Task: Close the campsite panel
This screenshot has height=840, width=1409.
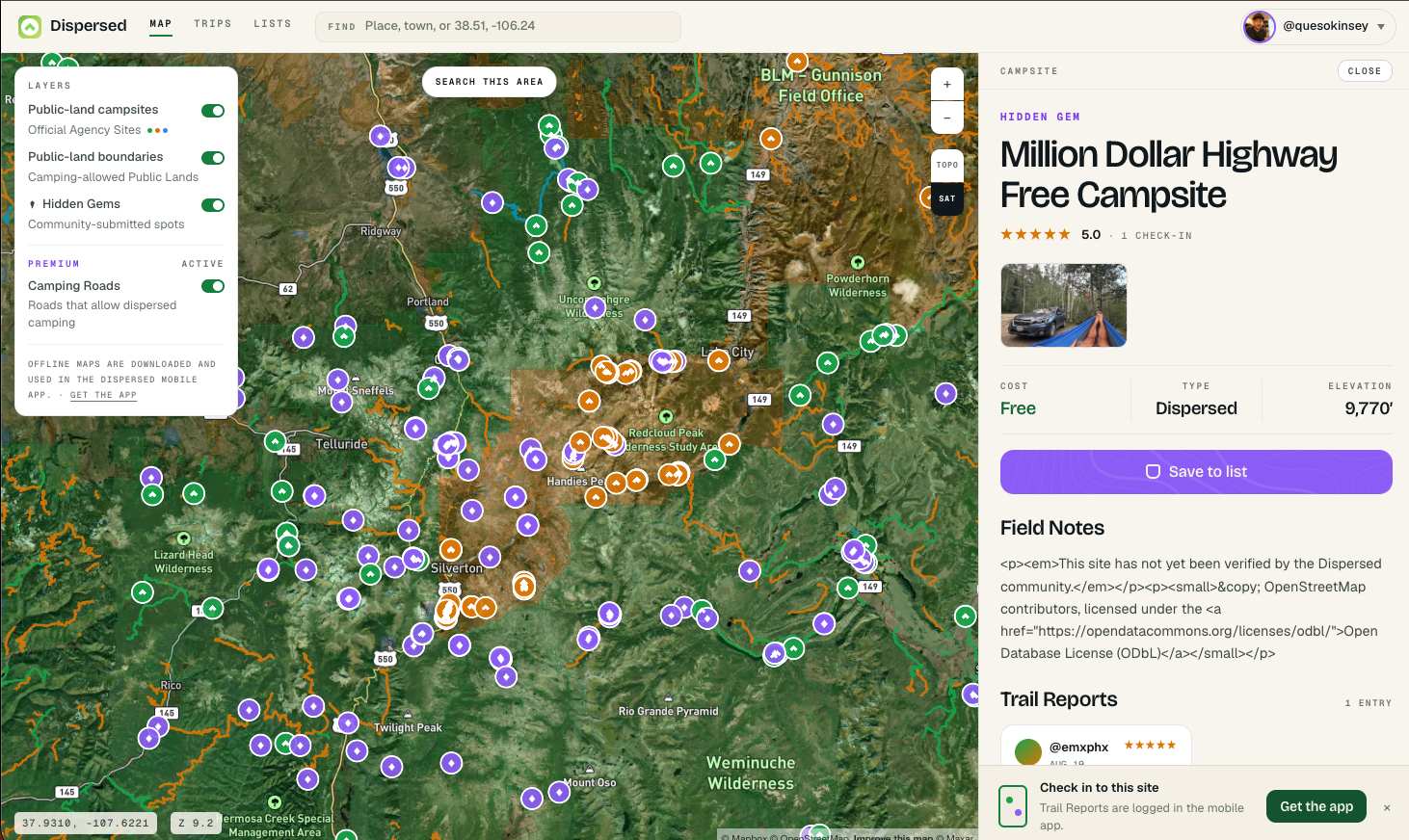Action: point(1365,71)
